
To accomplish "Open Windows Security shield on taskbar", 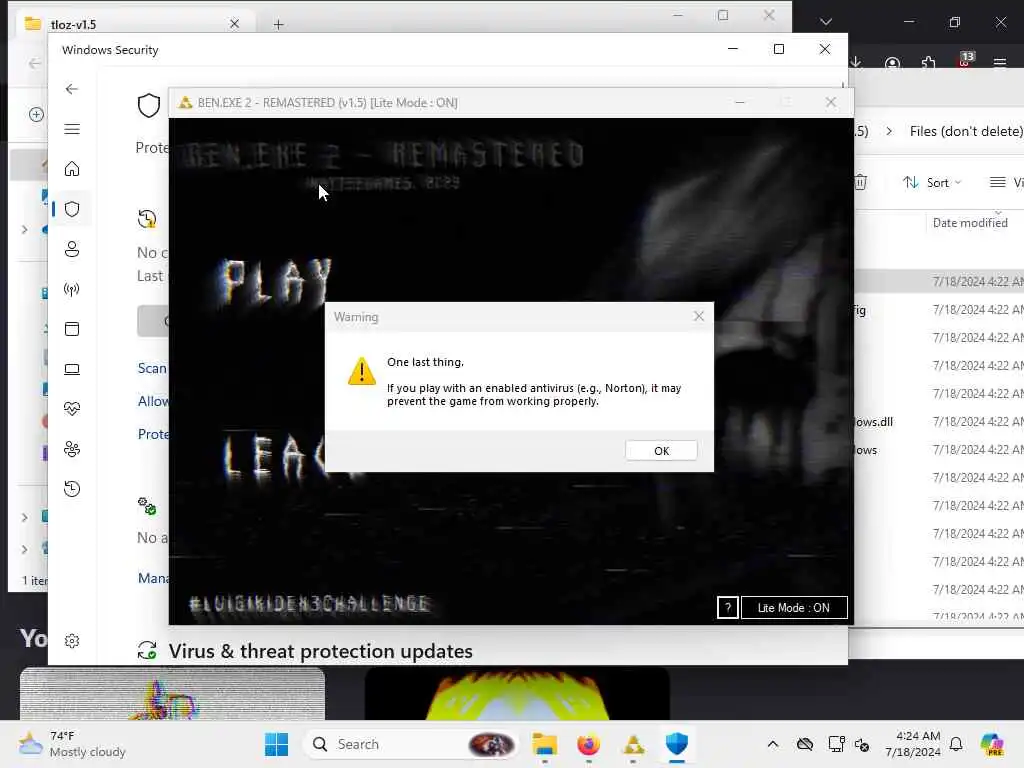I will click(x=677, y=744).
